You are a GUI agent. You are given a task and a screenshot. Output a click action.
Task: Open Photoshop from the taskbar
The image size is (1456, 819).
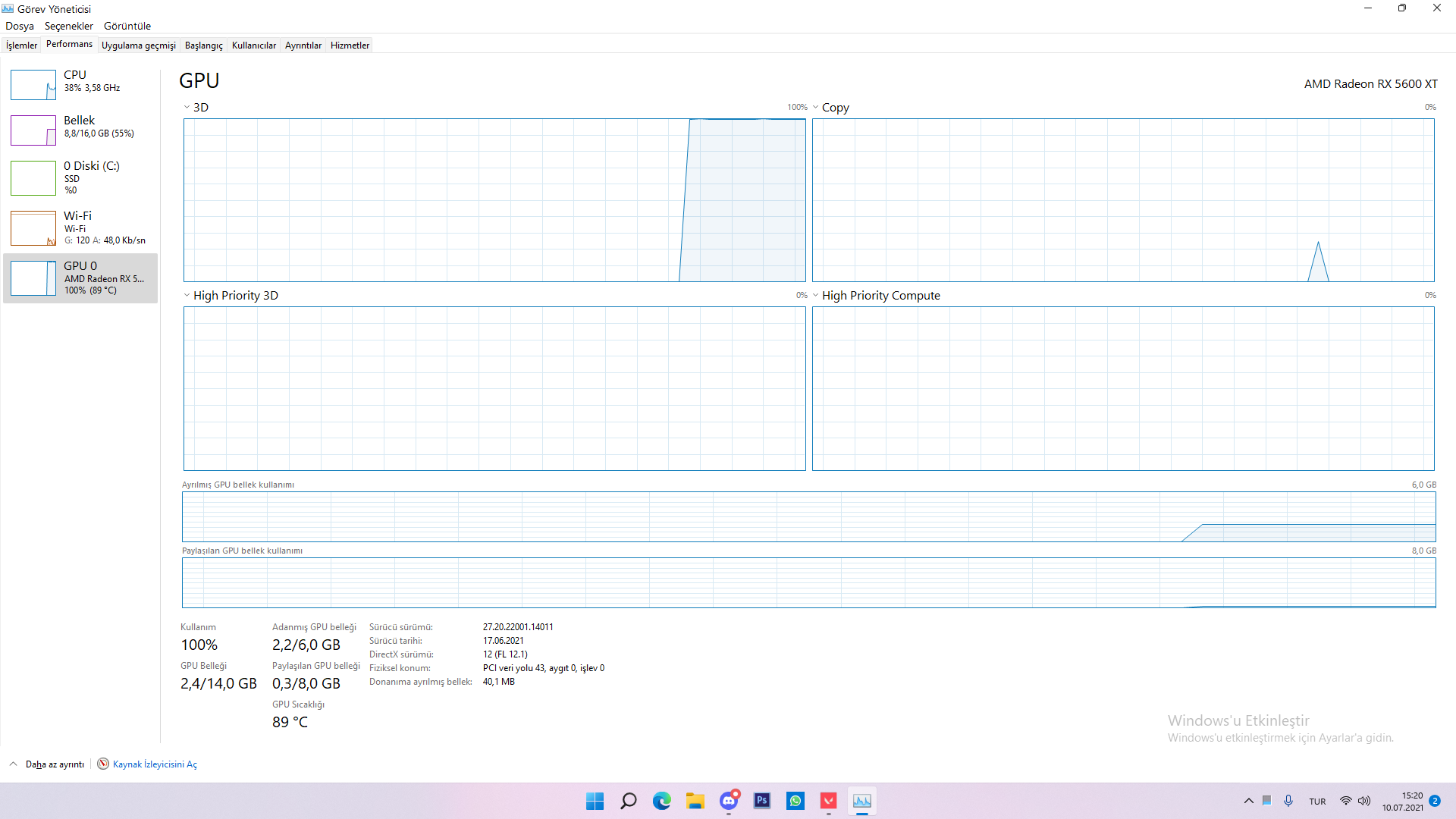pos(761,801)
